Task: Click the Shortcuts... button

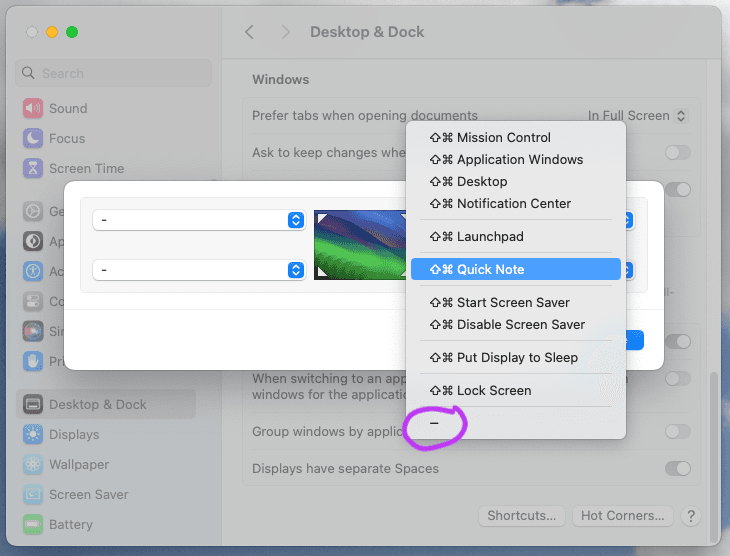Action: coord(521,516)
